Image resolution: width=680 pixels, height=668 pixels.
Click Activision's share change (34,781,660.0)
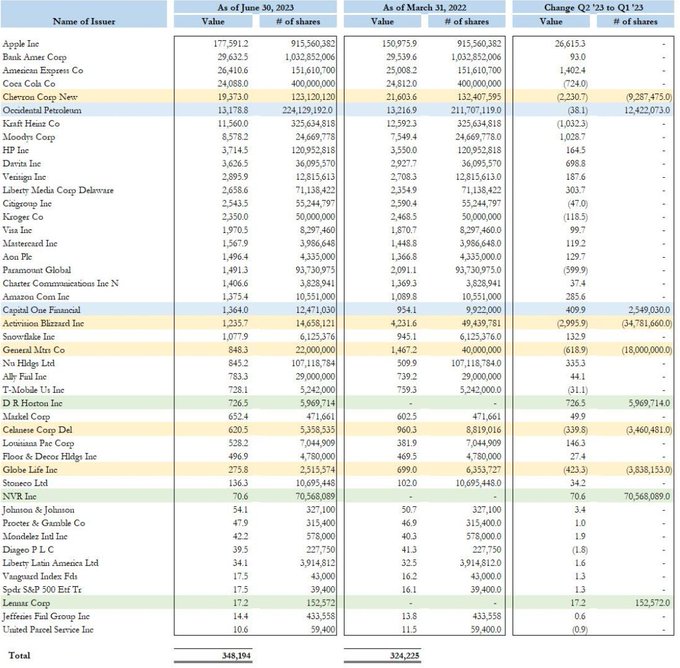point(647,323)
